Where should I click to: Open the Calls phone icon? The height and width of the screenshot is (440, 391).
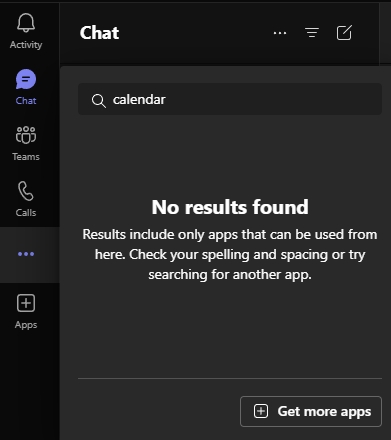[x=26, y=191]
